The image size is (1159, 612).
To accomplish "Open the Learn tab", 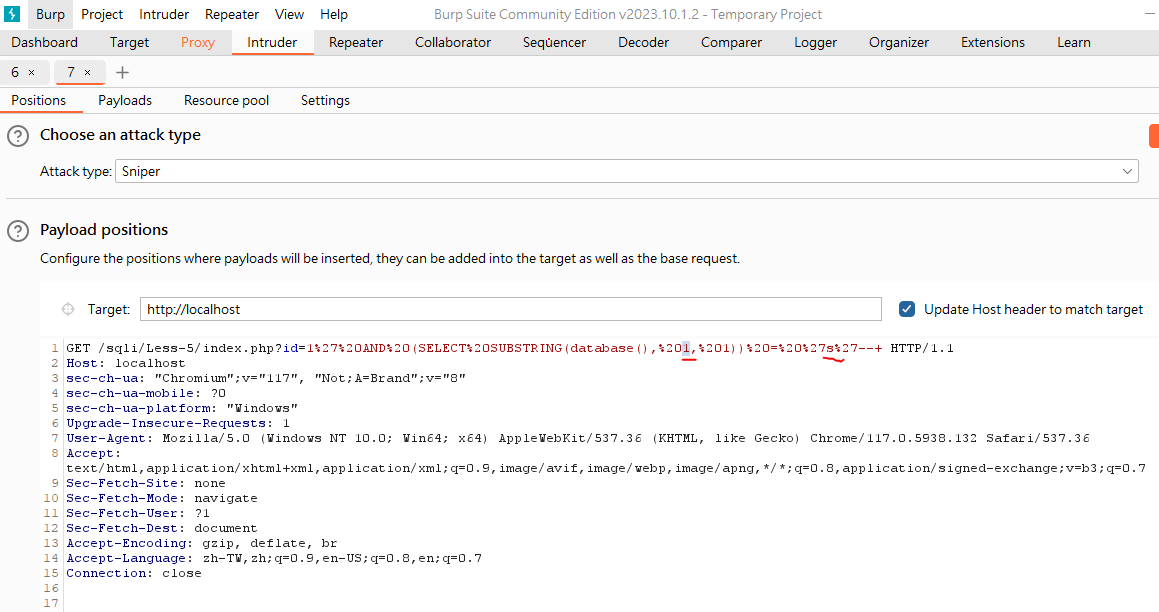I will 1074,43.
